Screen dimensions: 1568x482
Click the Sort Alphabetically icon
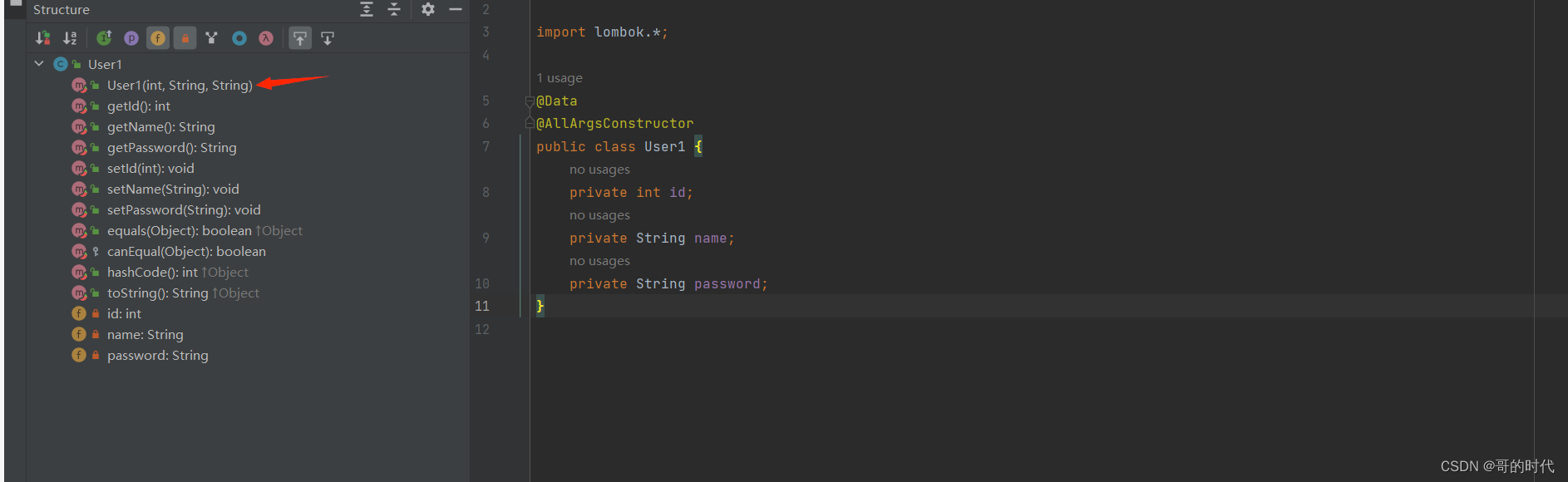click(x=70, y=38)
